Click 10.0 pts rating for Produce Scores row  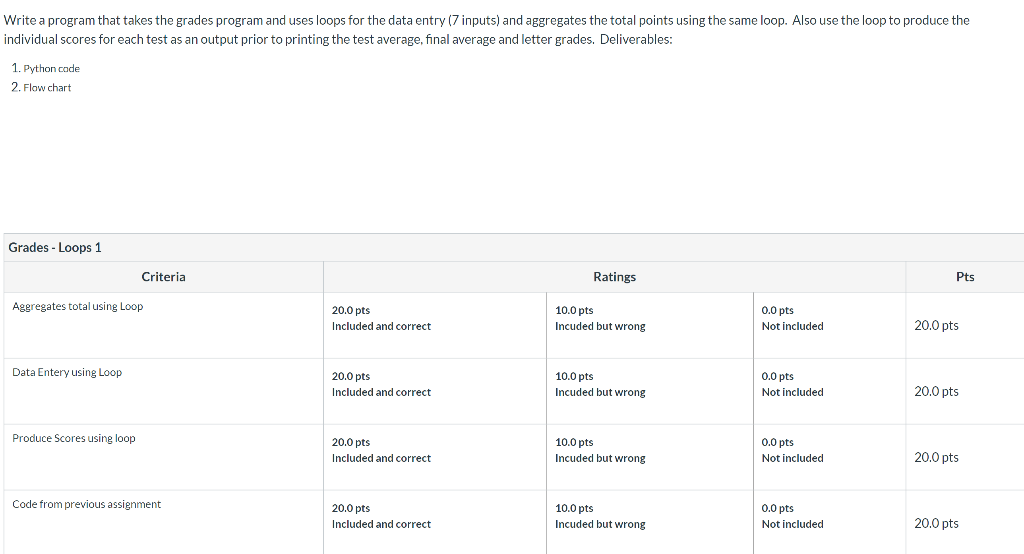tap(574, 442)
